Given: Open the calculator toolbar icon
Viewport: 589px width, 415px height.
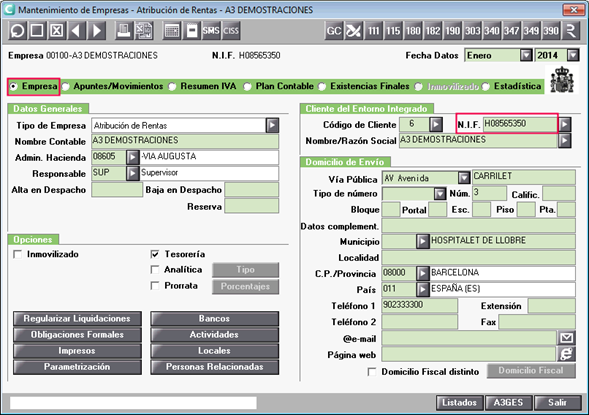Looking at the screenshot, I should 172,30.
